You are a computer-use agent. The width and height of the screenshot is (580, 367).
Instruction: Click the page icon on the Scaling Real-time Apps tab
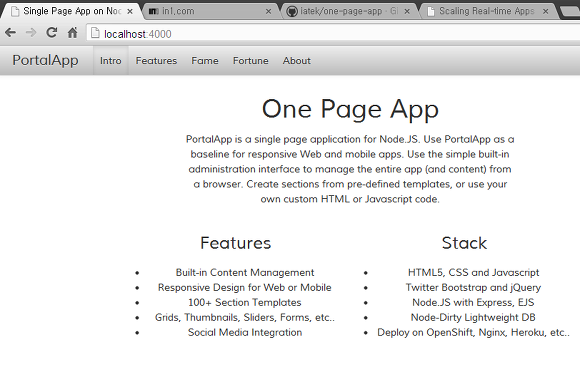tap(431, 11)
